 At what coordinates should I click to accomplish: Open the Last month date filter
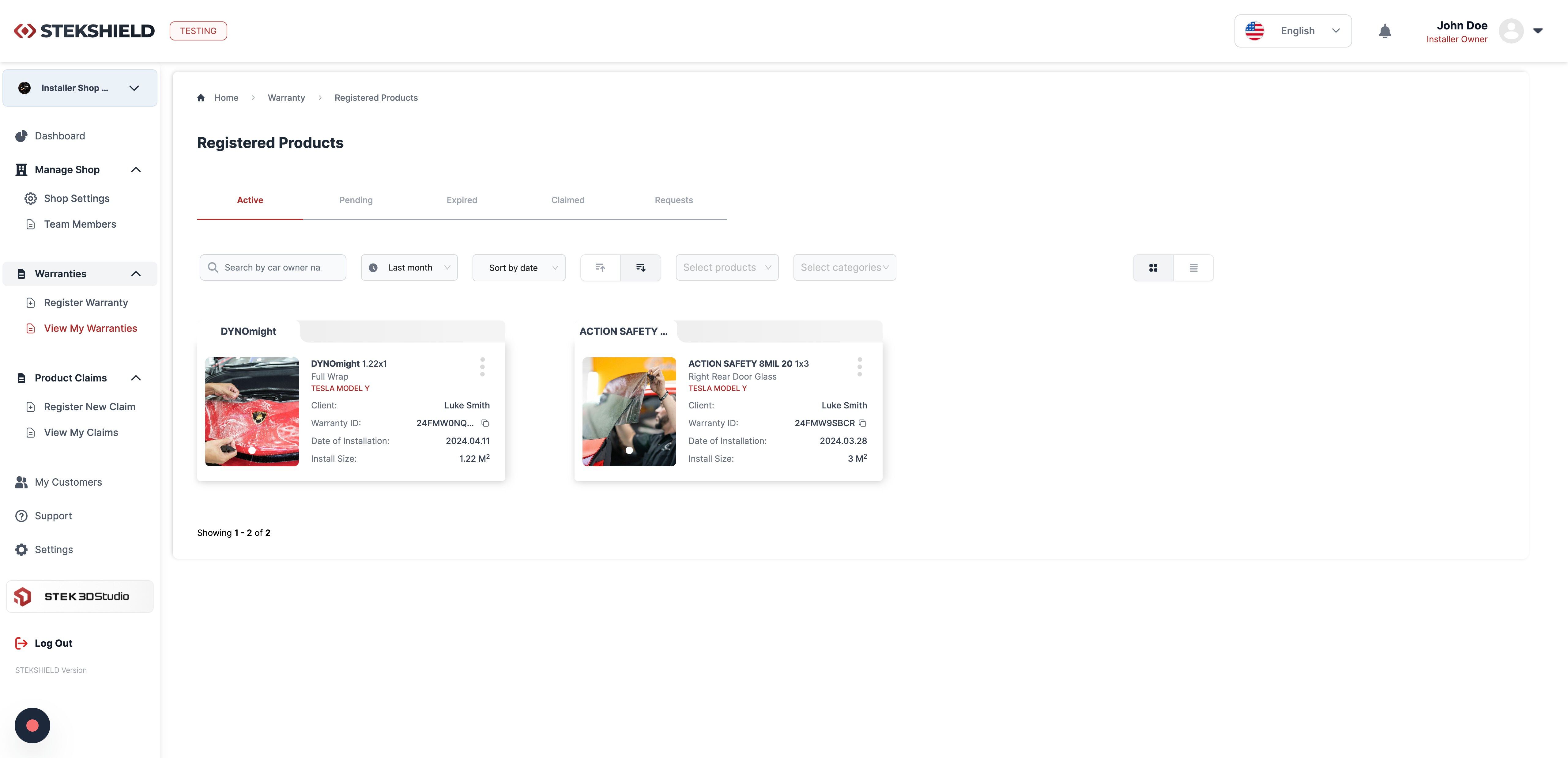click(409, 268)
